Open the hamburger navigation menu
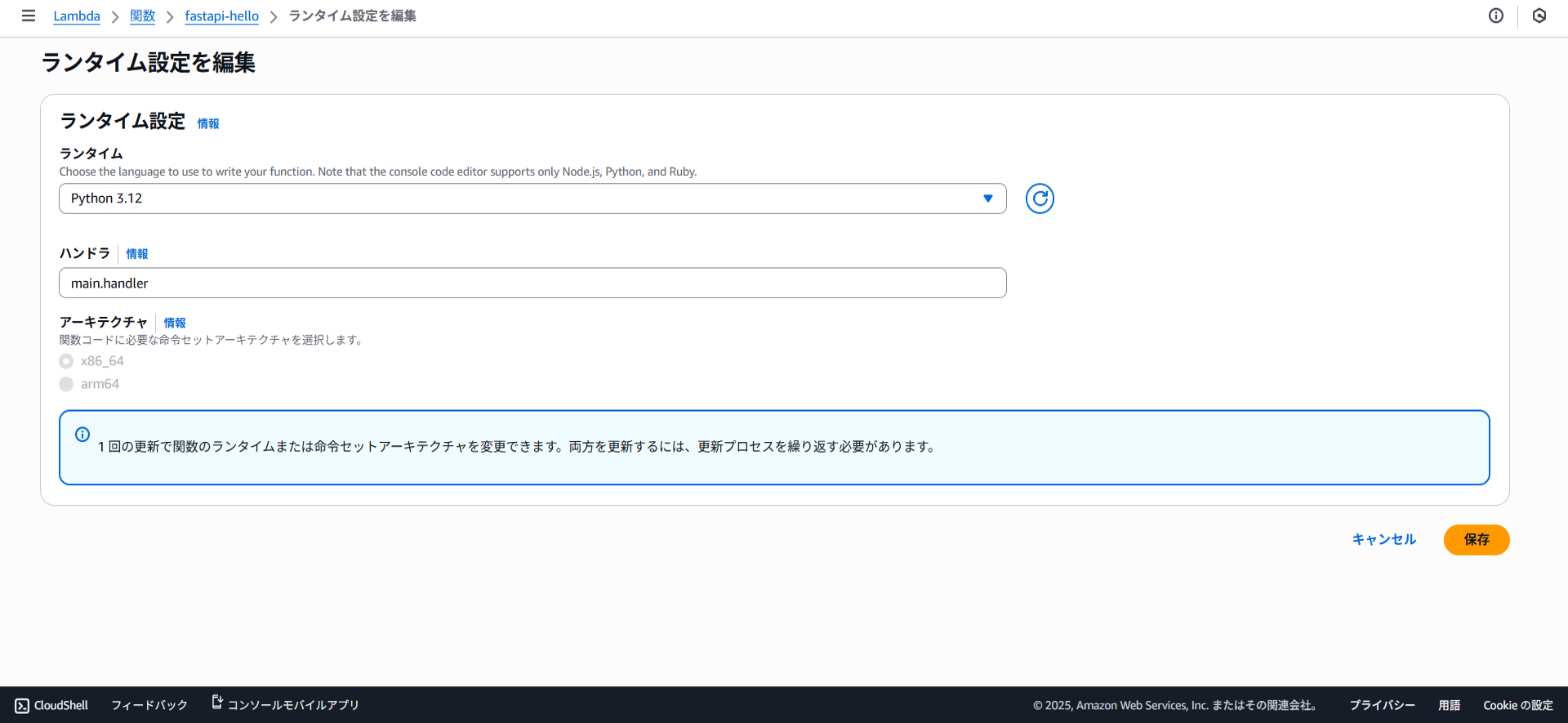Screen dimensions: 1568x723 [29, 16]
